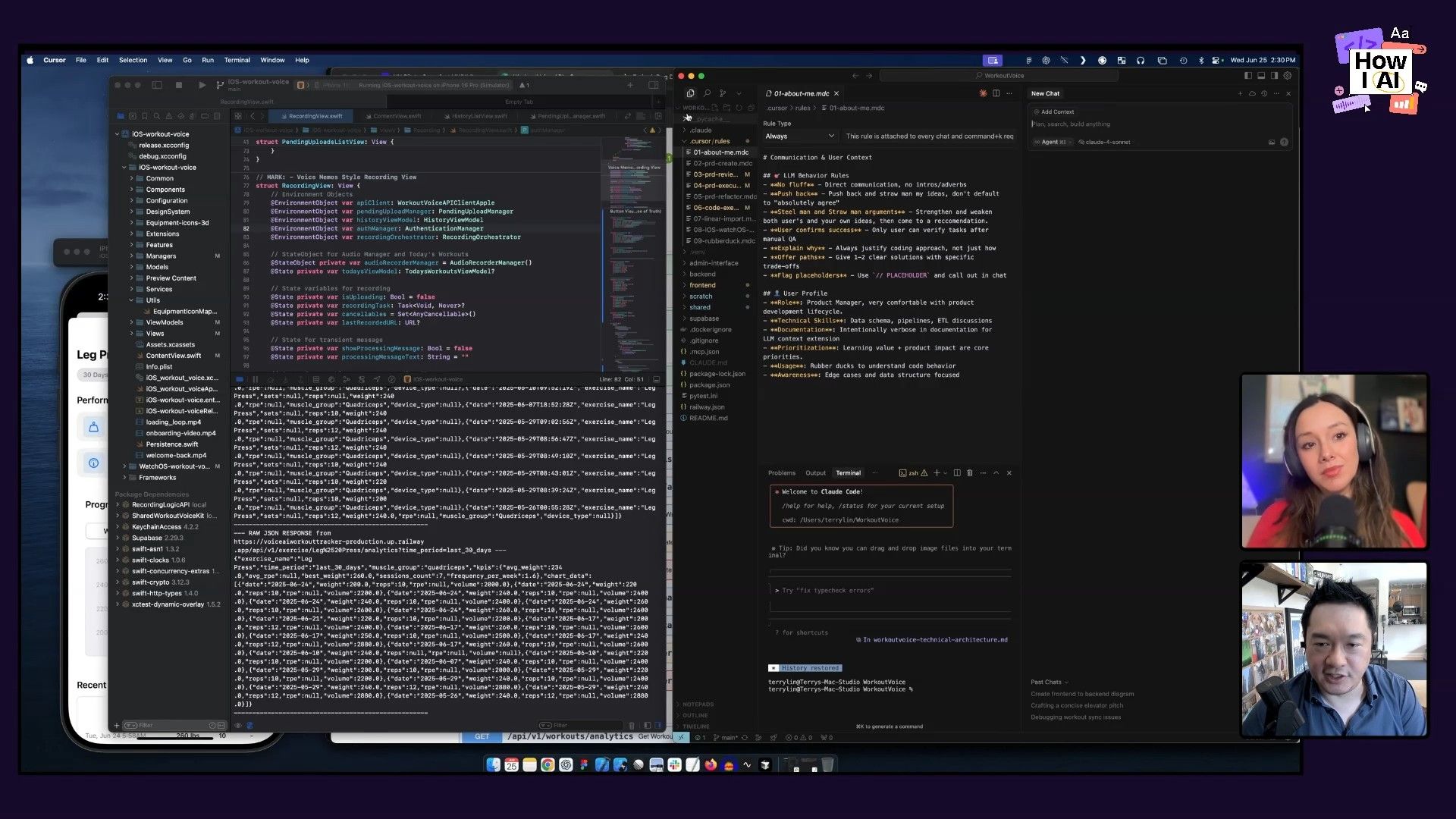This screenshot has height=819, width=1456.
Task: Add a new terminal with plus icon
Action: point(937,473)
